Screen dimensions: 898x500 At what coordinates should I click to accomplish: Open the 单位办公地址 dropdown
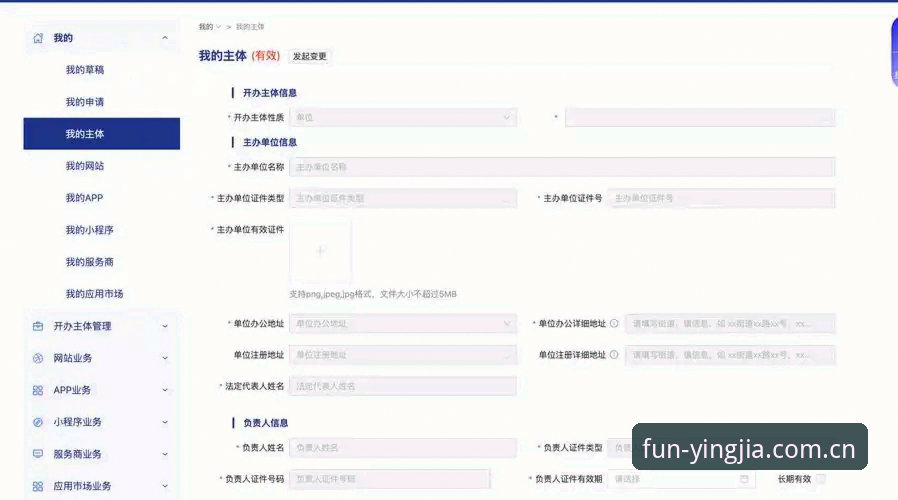403,324
